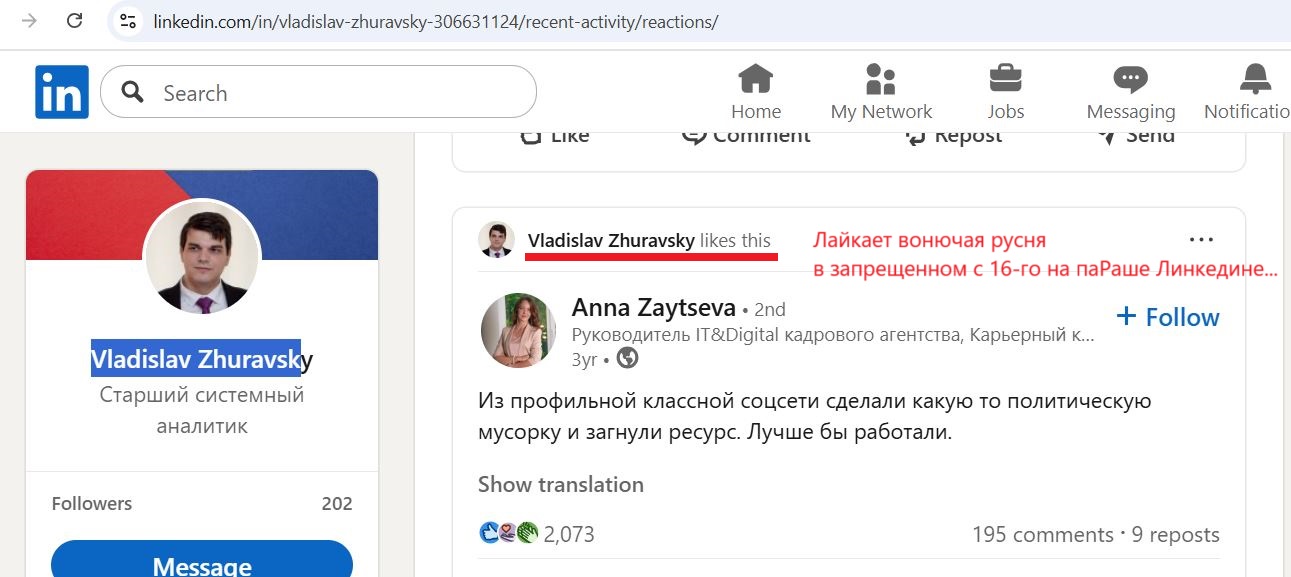The height and width of the screenshot is (577, 1291).
Task: Click the browser forward arrow
Action: (29, 20)
